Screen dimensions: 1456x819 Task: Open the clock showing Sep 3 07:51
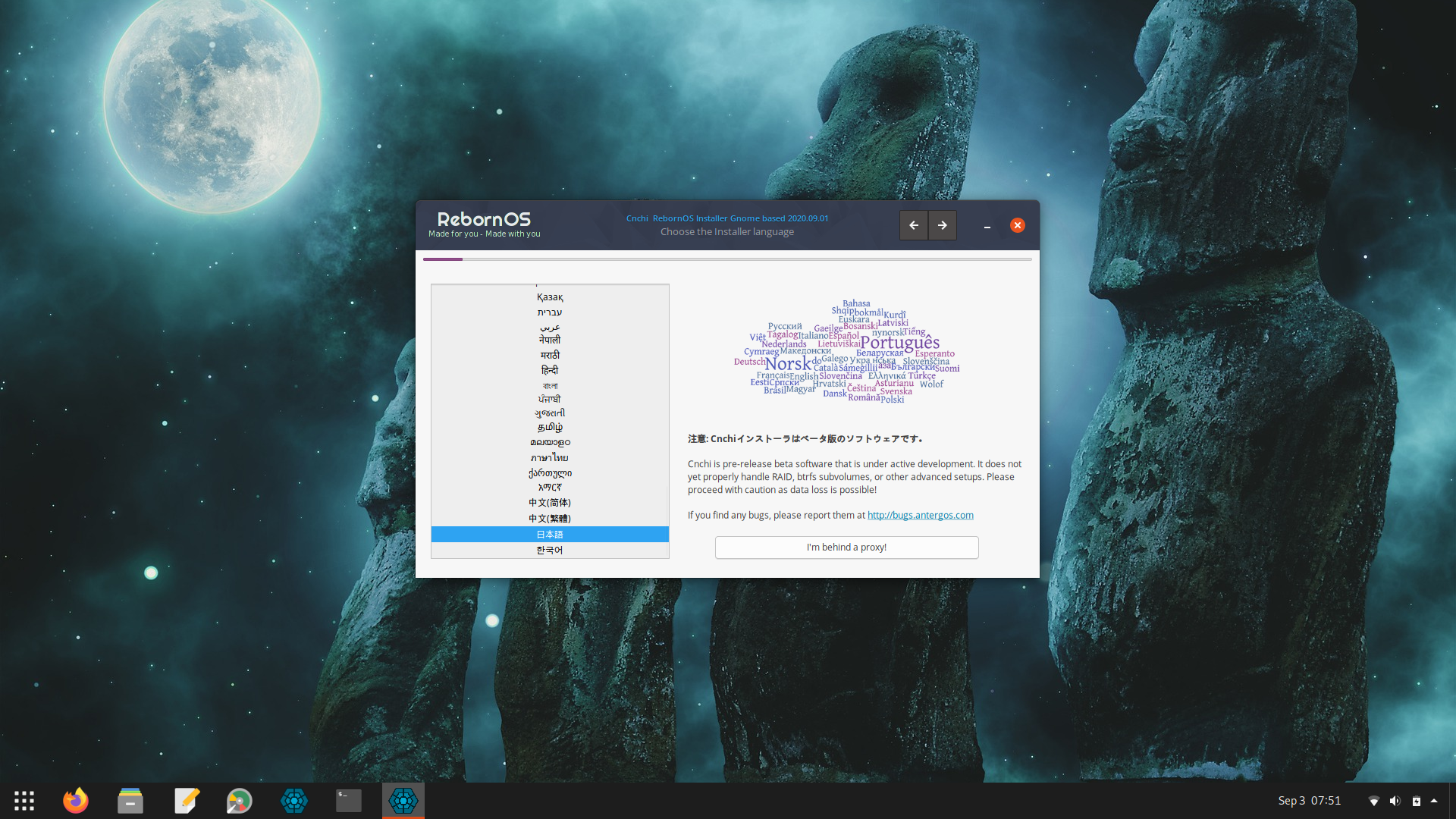(1309, 801)
